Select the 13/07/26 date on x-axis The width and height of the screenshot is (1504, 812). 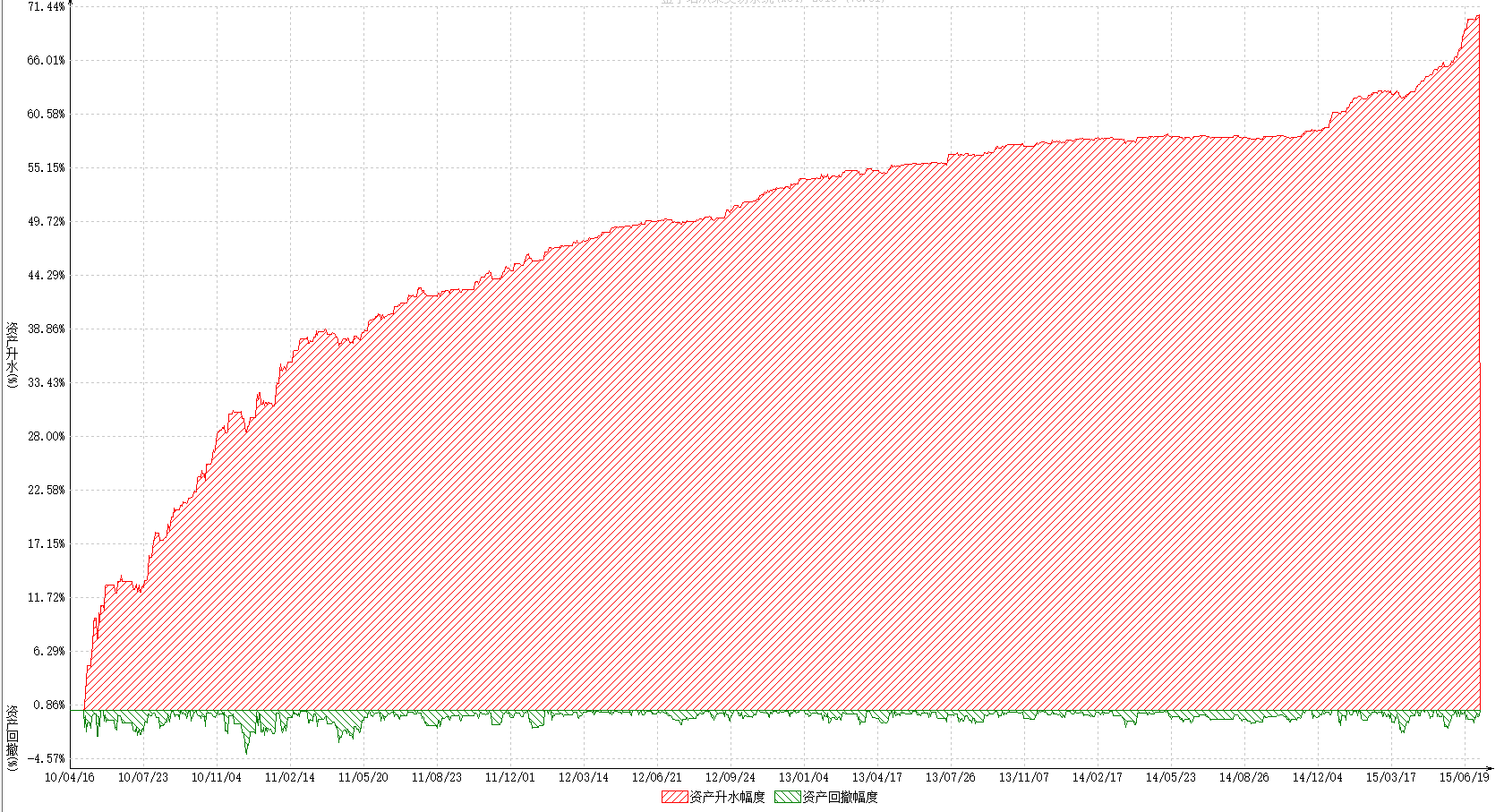coord(951,777)
